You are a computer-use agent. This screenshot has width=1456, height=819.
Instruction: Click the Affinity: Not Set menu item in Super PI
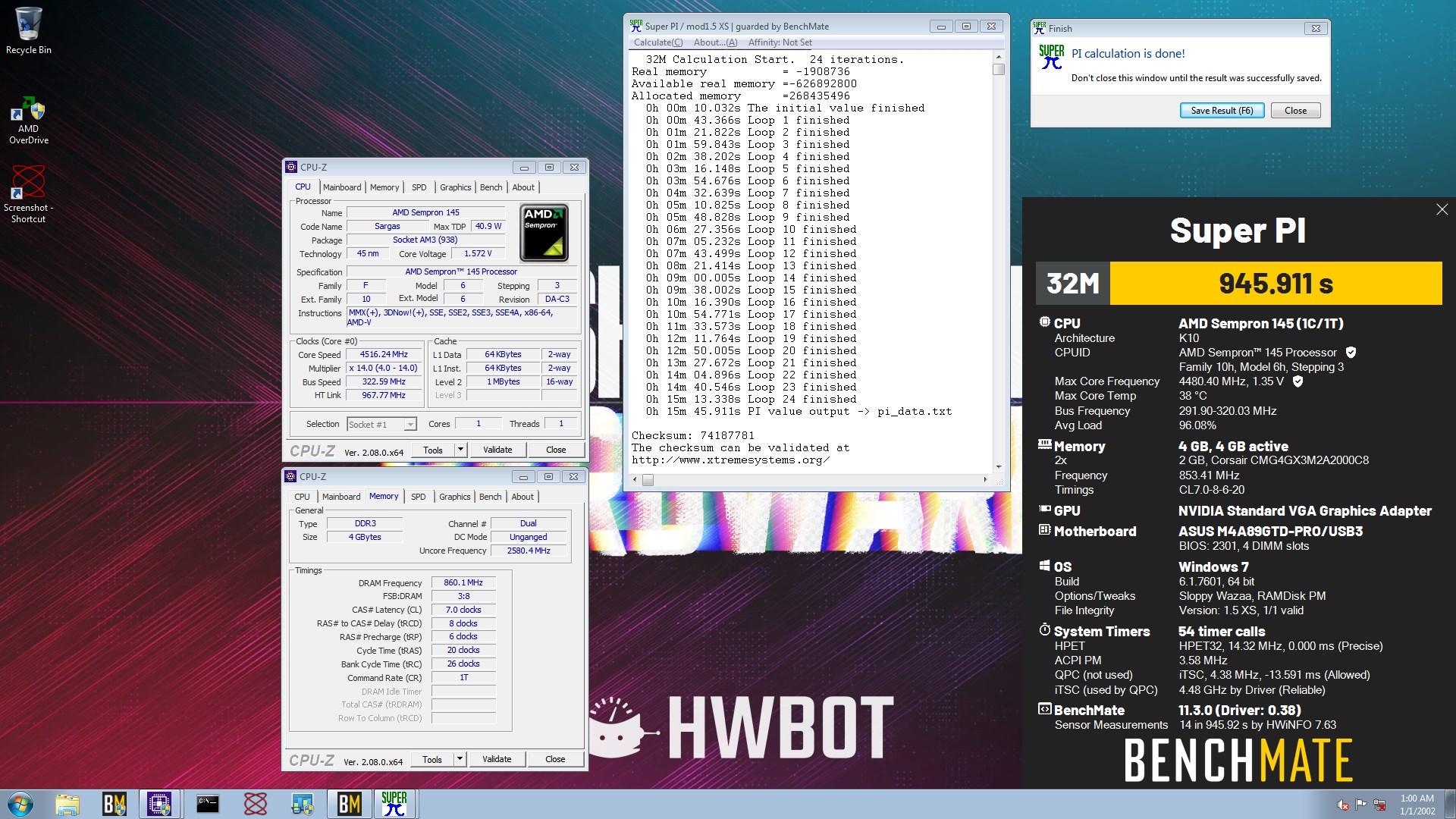(x=780, y=42)
